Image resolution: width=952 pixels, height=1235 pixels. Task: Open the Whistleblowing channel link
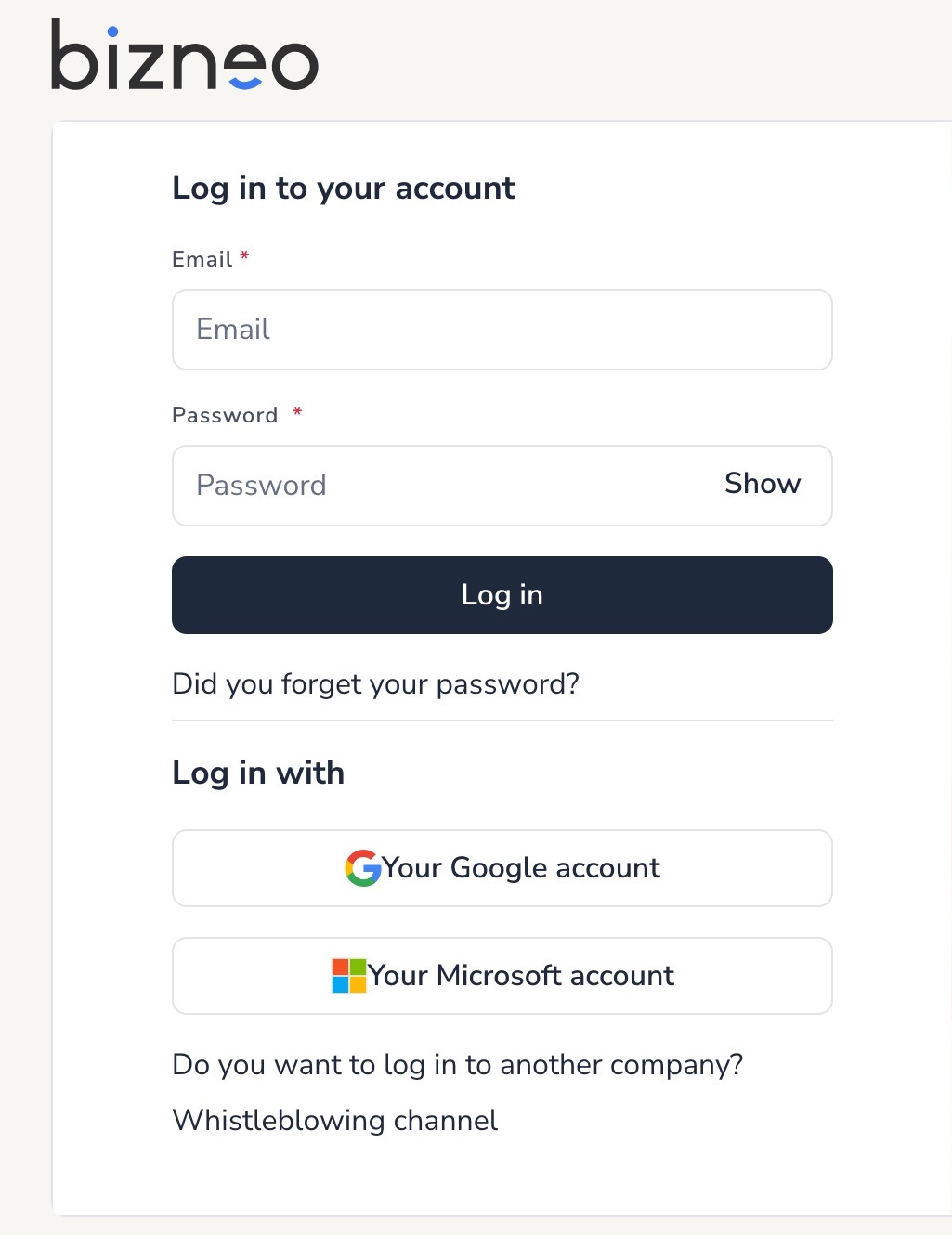pos(335,1121)
